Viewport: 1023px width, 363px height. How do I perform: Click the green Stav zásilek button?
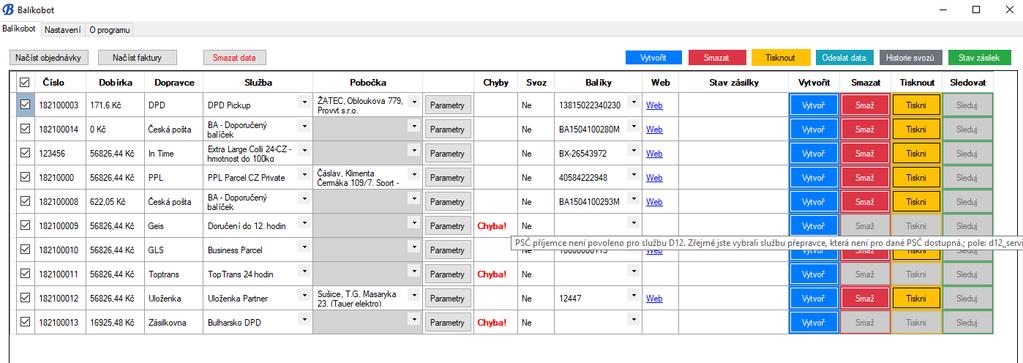click(x=979, y=57)
